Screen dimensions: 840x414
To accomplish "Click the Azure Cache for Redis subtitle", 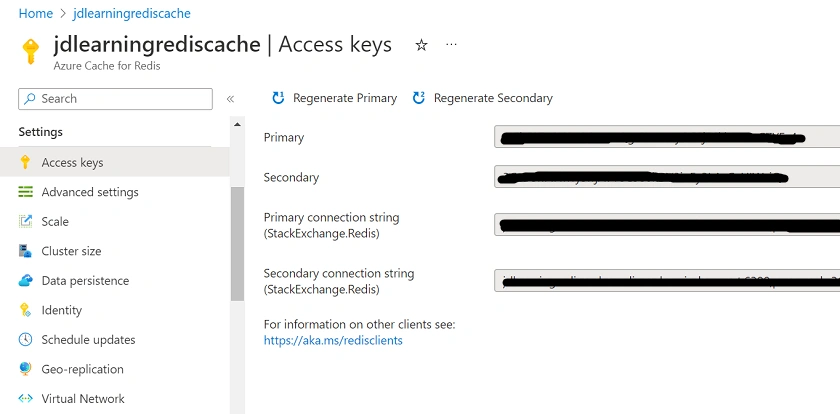I will tap(107, 66).
